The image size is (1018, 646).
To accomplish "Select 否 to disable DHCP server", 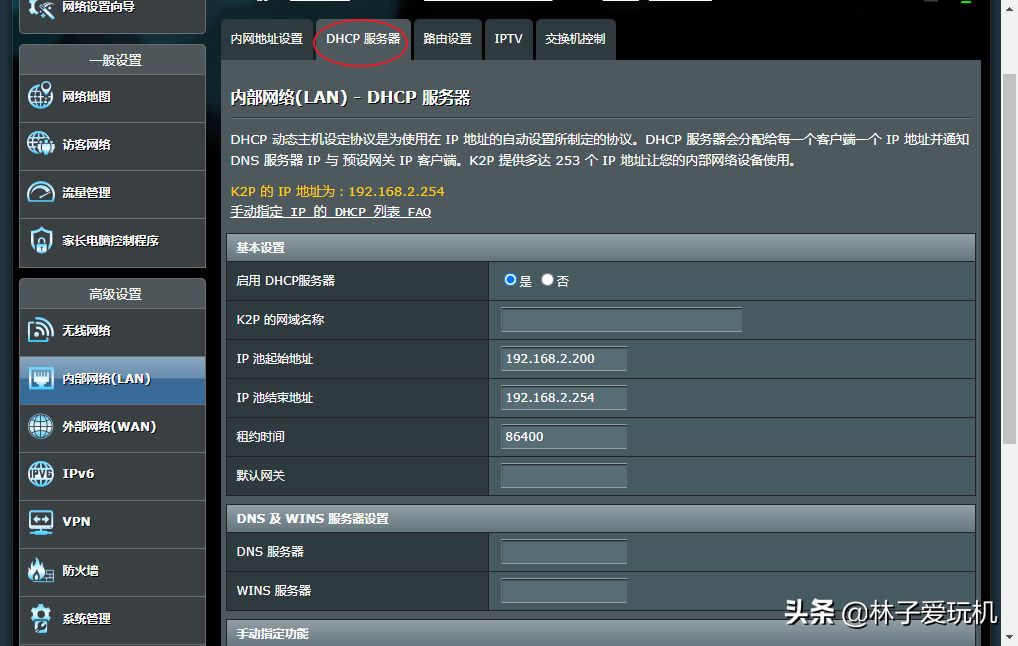I will tap(547, 281).
